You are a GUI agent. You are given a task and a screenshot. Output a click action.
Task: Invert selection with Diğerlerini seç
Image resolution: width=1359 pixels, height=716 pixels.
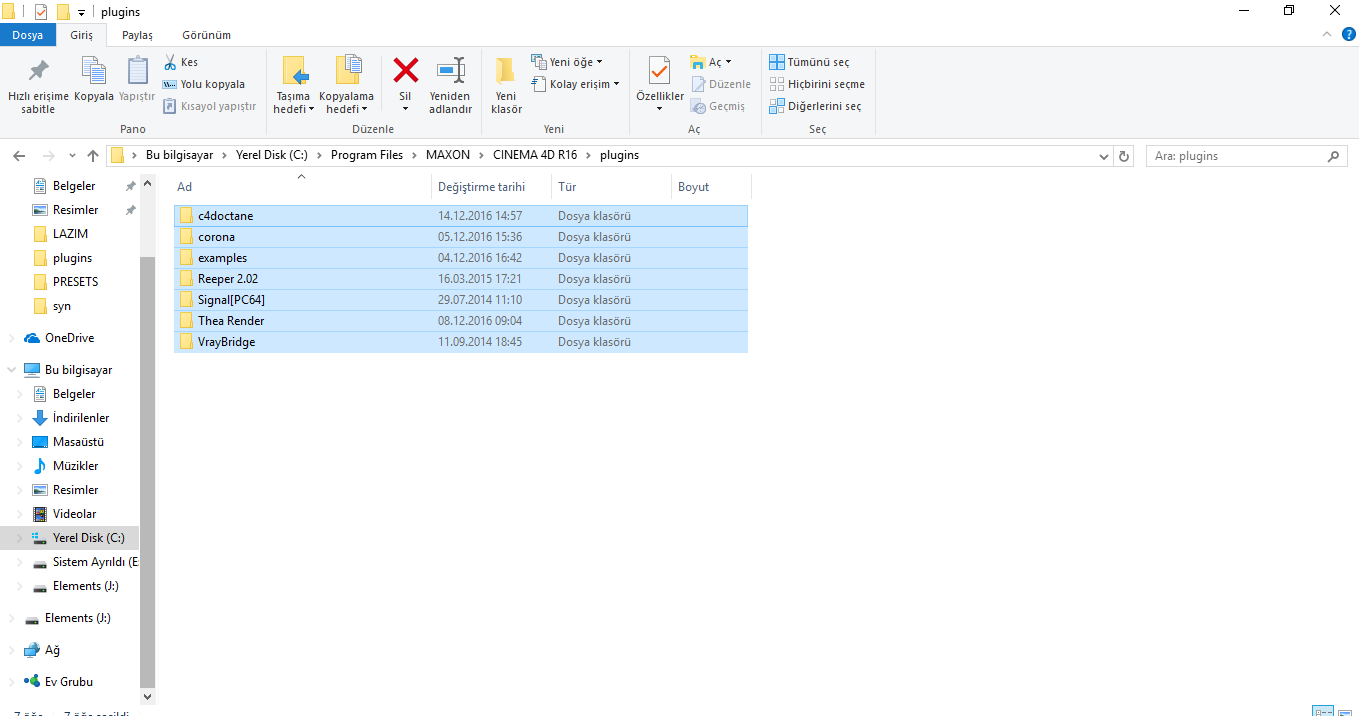(815, 106)
